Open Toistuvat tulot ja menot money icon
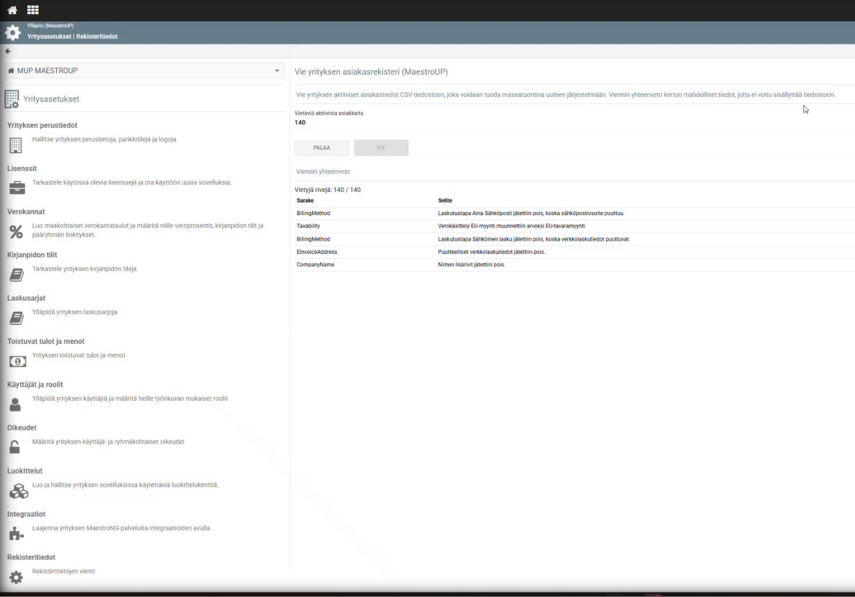Image resolution: width=855 pixels, height=597 pixels. point(17,361)
